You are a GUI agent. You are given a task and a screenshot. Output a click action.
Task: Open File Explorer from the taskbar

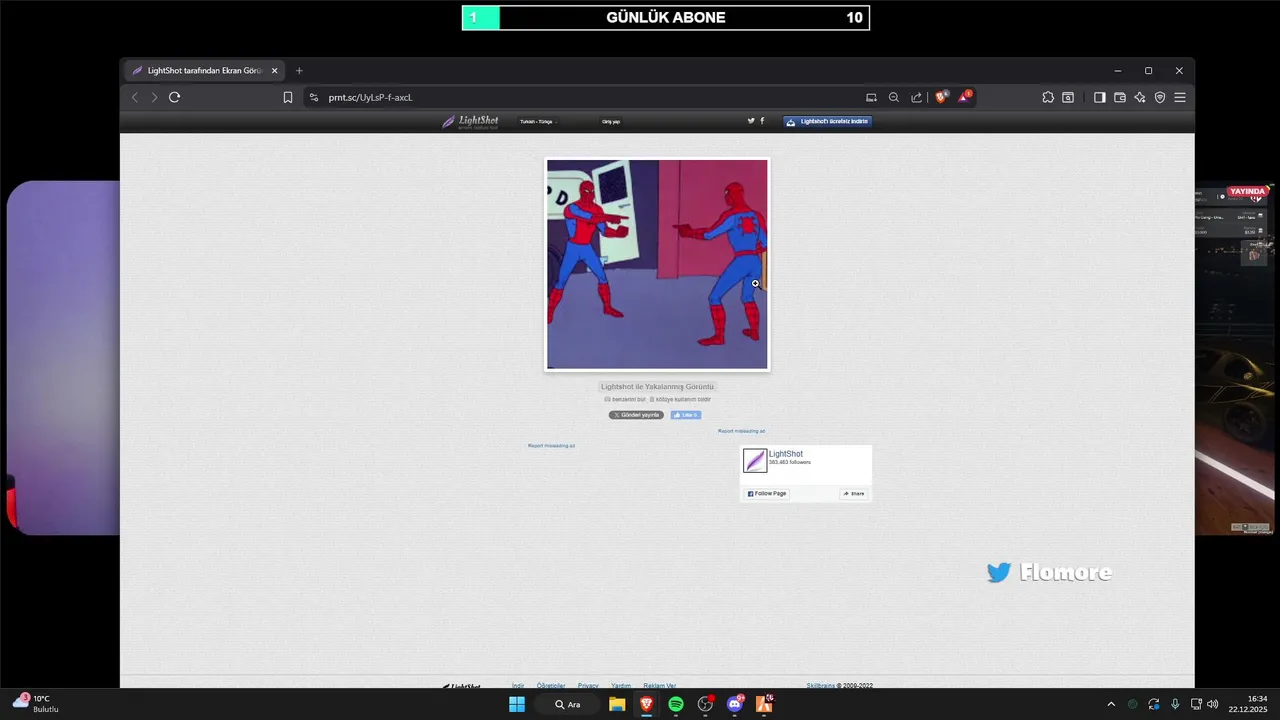click(617, 704)
